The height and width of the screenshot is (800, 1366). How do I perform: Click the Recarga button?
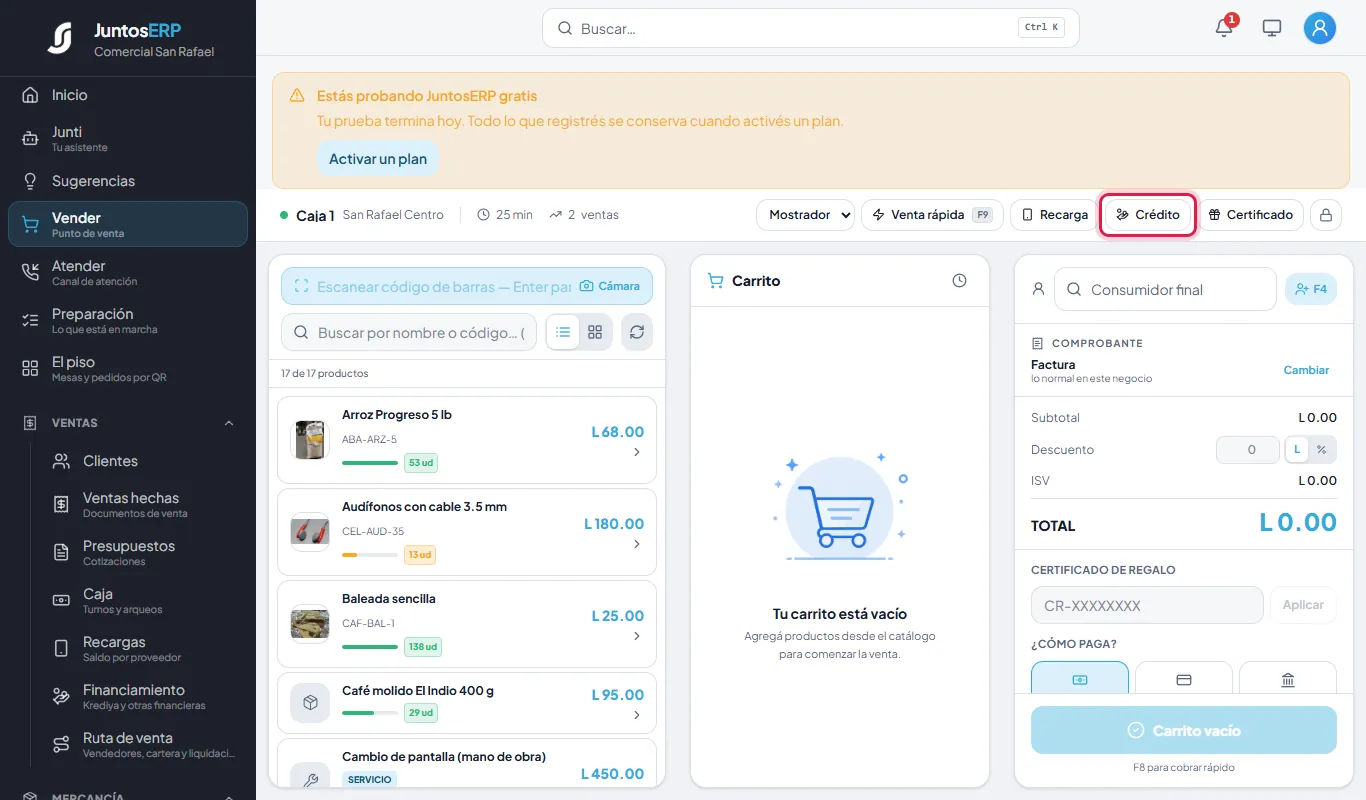(1054, 215)
